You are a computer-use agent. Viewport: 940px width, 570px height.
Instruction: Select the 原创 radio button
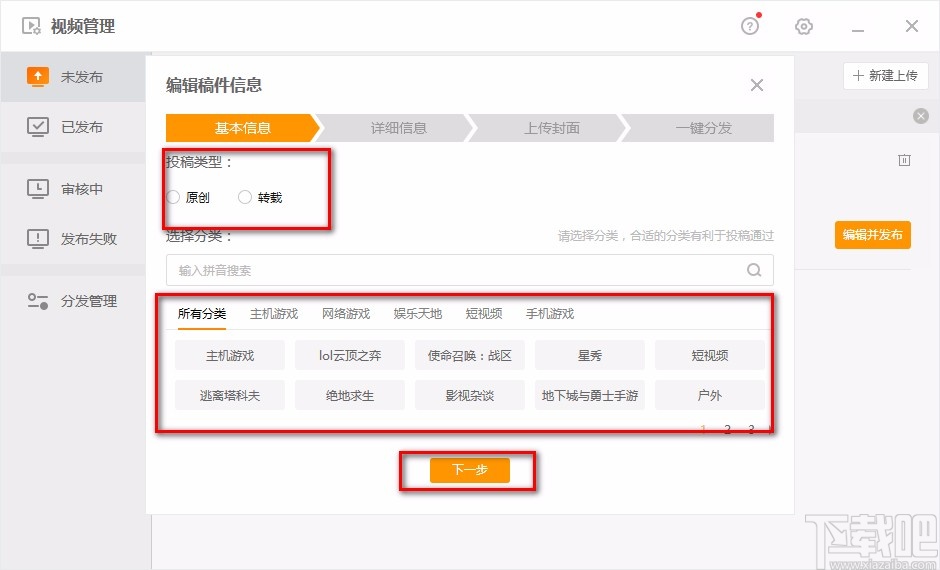click(x=173, y=197)
